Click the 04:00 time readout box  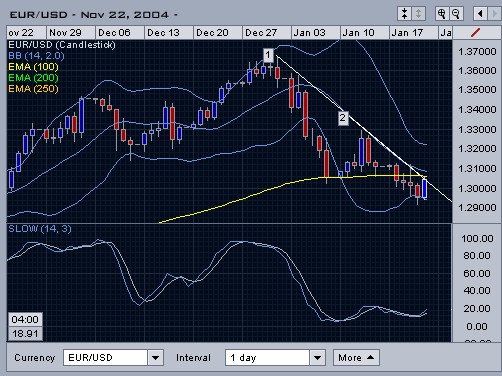(x=25, y=320)
